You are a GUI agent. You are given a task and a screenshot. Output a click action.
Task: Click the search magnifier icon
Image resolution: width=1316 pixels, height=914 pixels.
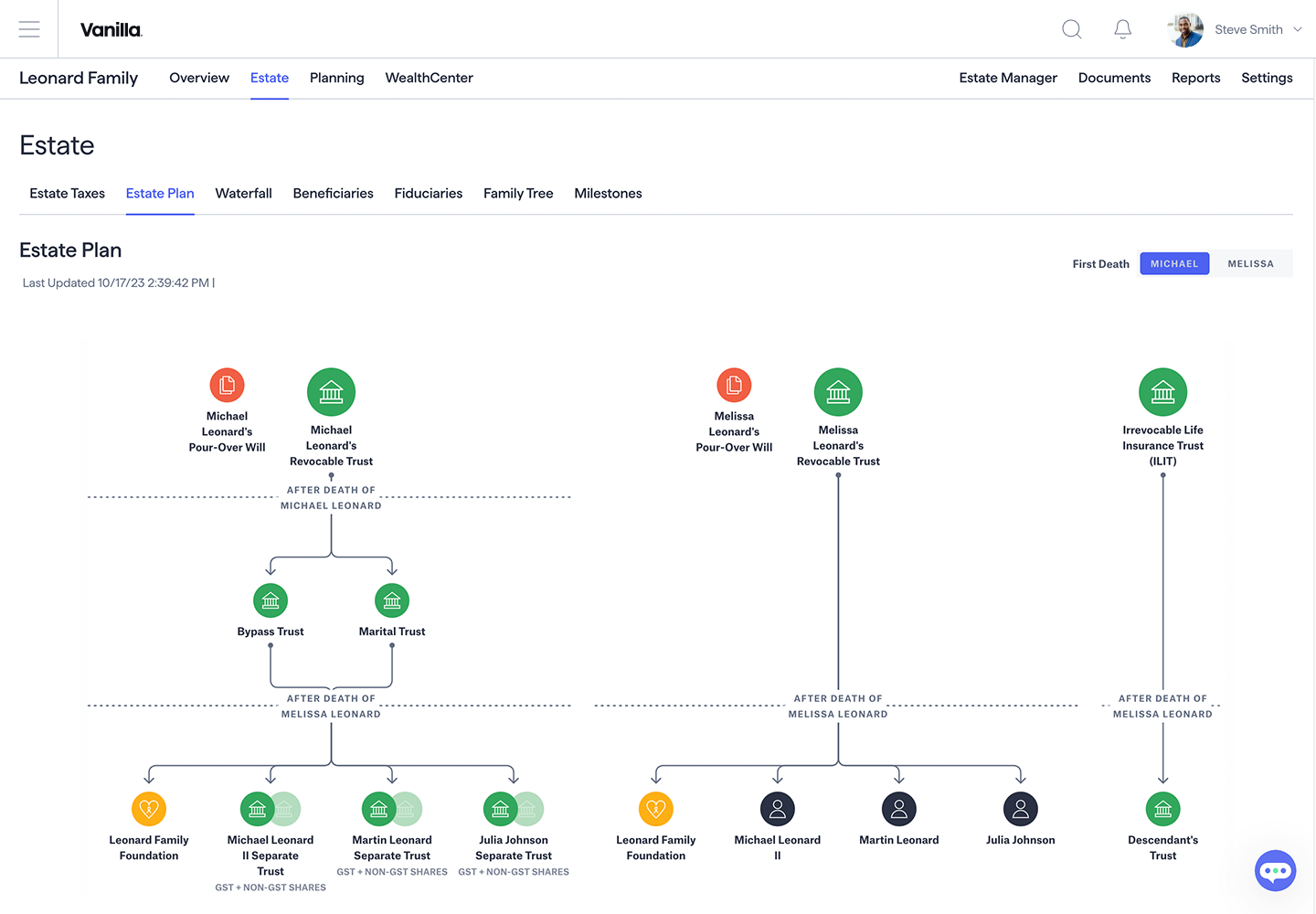pos(1071,29)
